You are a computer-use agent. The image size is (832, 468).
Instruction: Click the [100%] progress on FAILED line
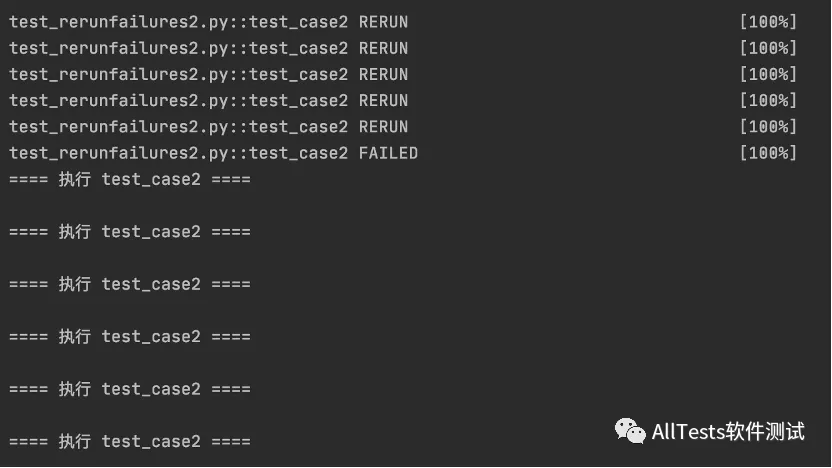click(x=768, y=153)
